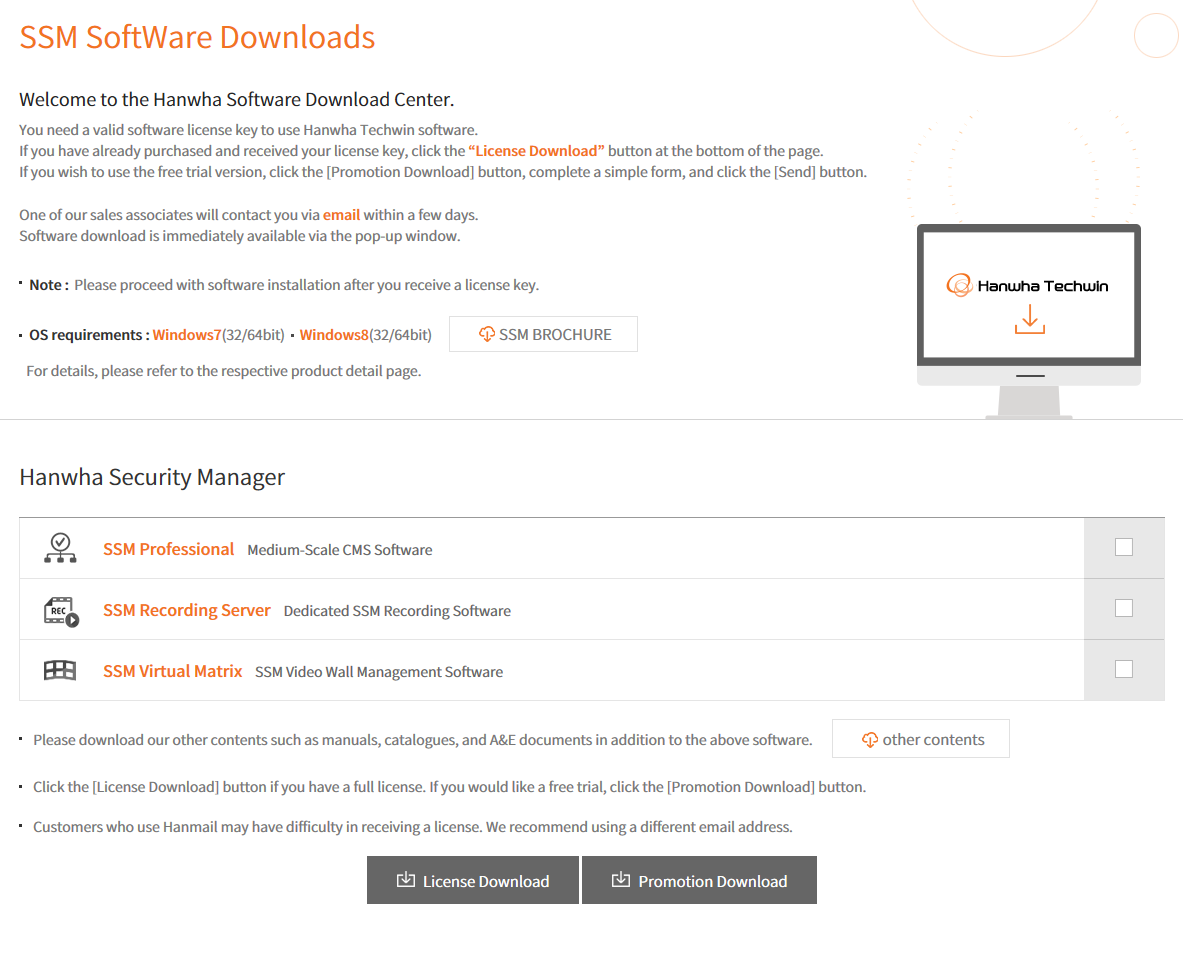Open the SSM Virtual Matrix link
Image resolution: width=1183 pixels, height=961 pixels.
tap(172, 671)
